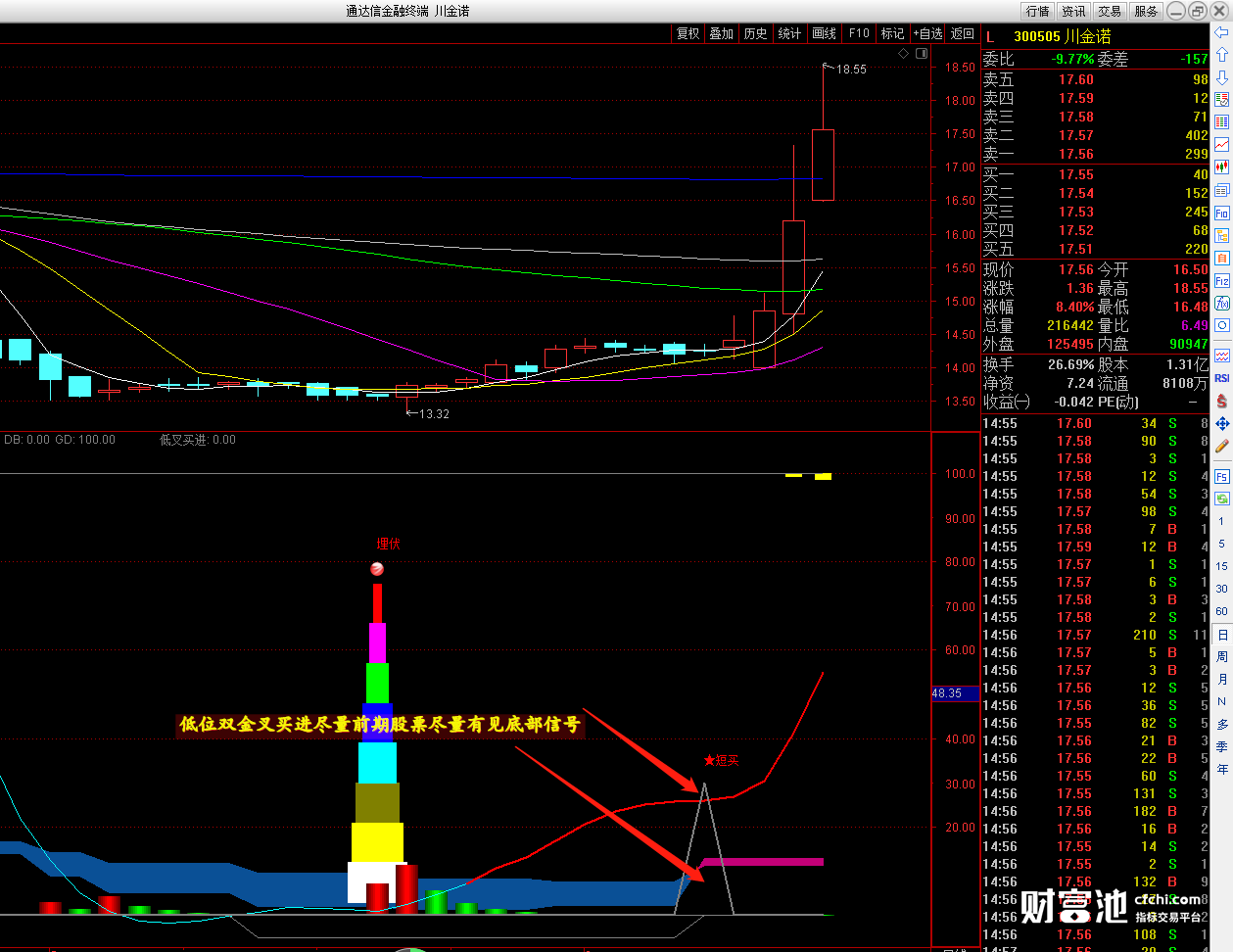The height and width of the screenshot is (952, 1233).
Task: Click the candlestick chart icon in sidebar
Action: coord(1222,167)
